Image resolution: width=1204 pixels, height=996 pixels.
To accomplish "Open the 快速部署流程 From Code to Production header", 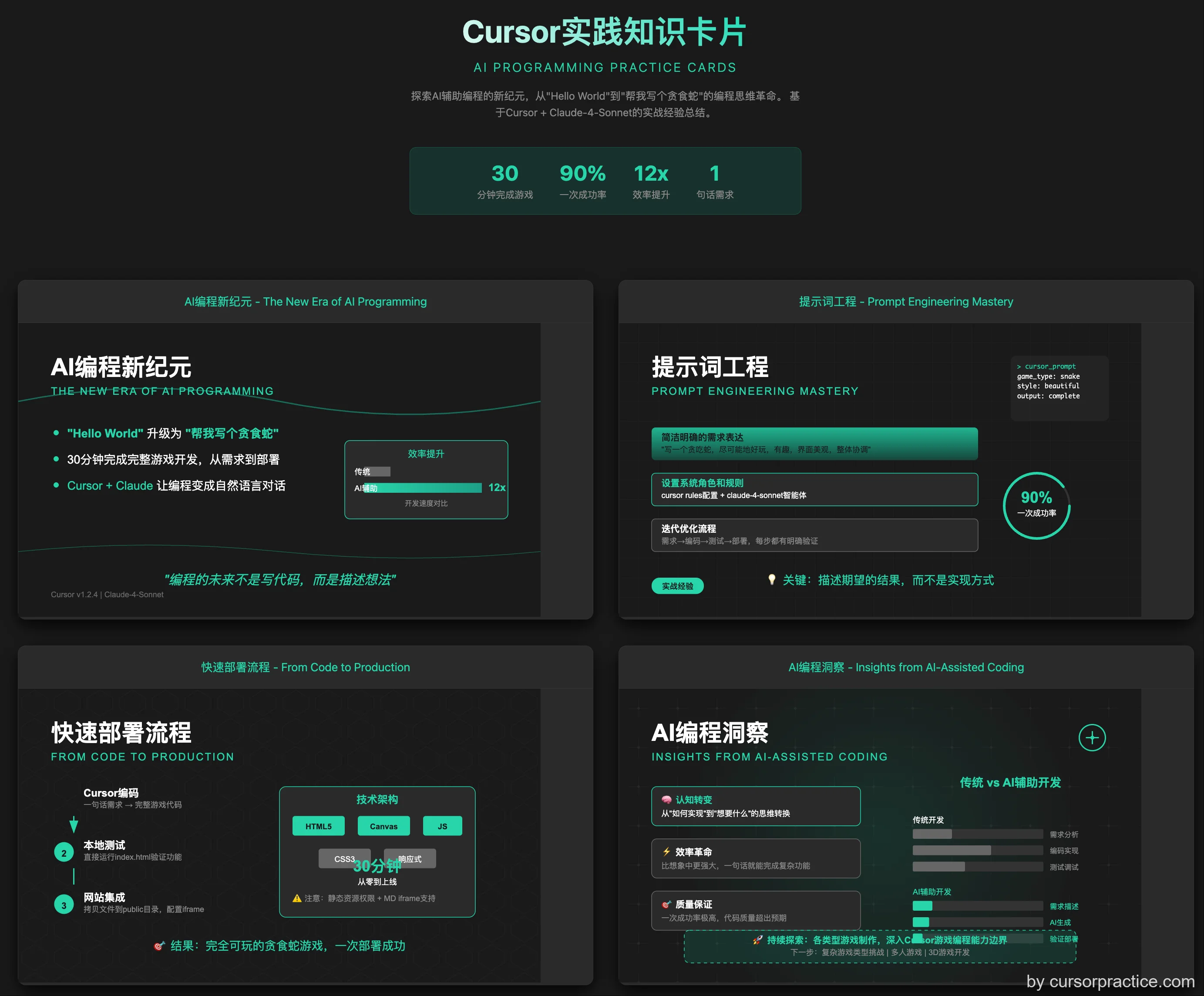I will (306, 667).
